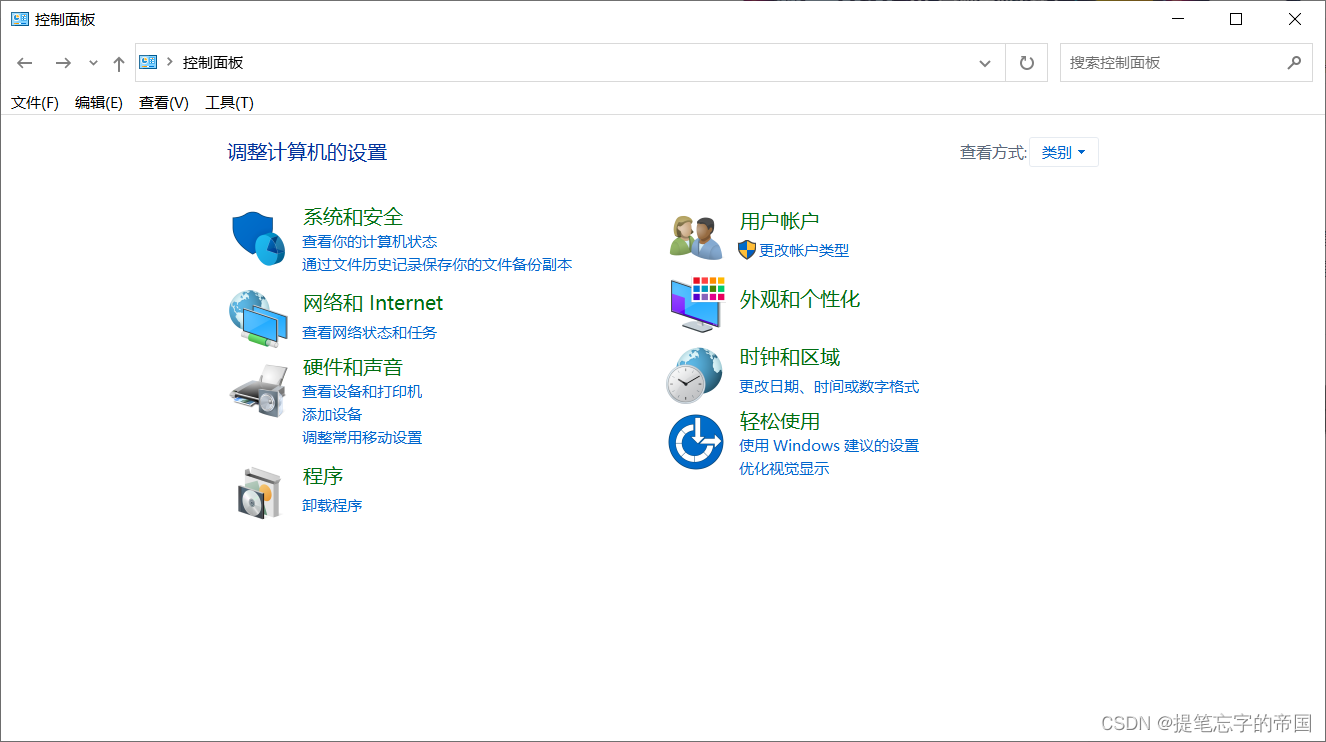Open the Hardware and Sound printer icon
This screenshot has width=1326, height=742.
[259, 390]
